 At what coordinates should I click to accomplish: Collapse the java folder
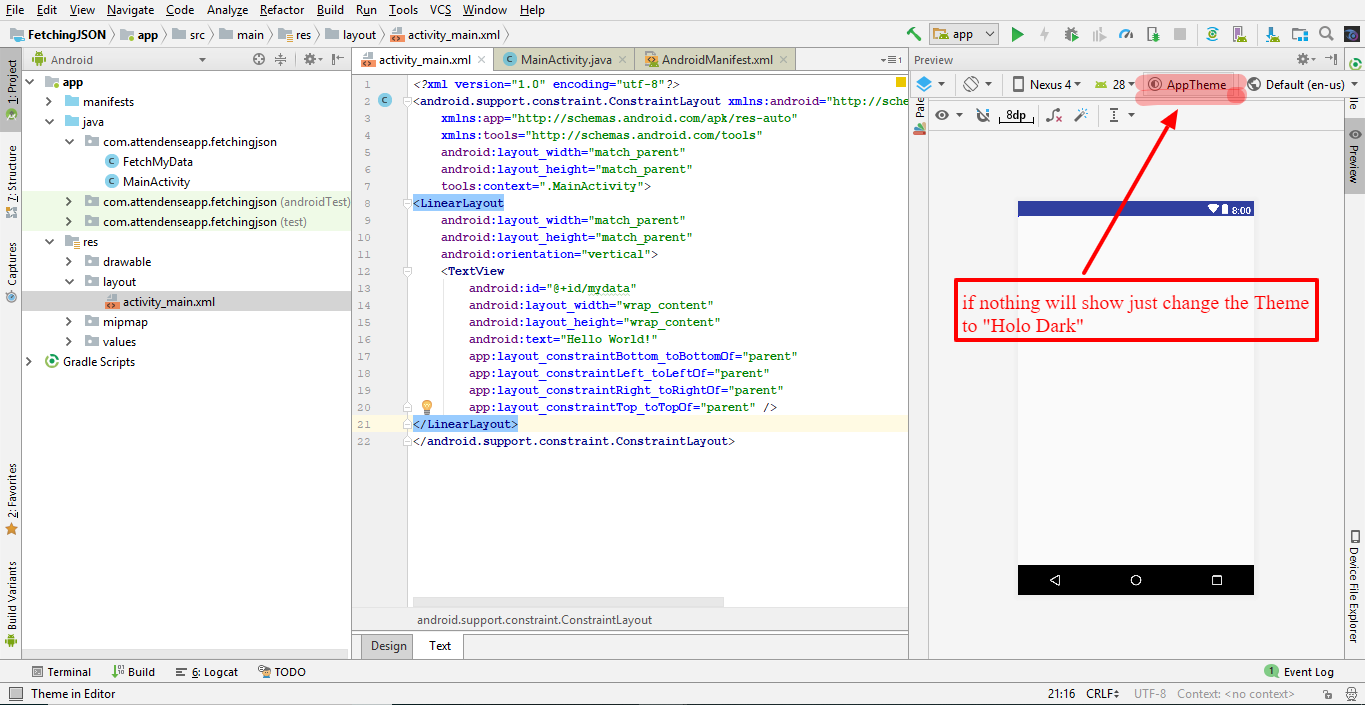[x=49, y=122]
